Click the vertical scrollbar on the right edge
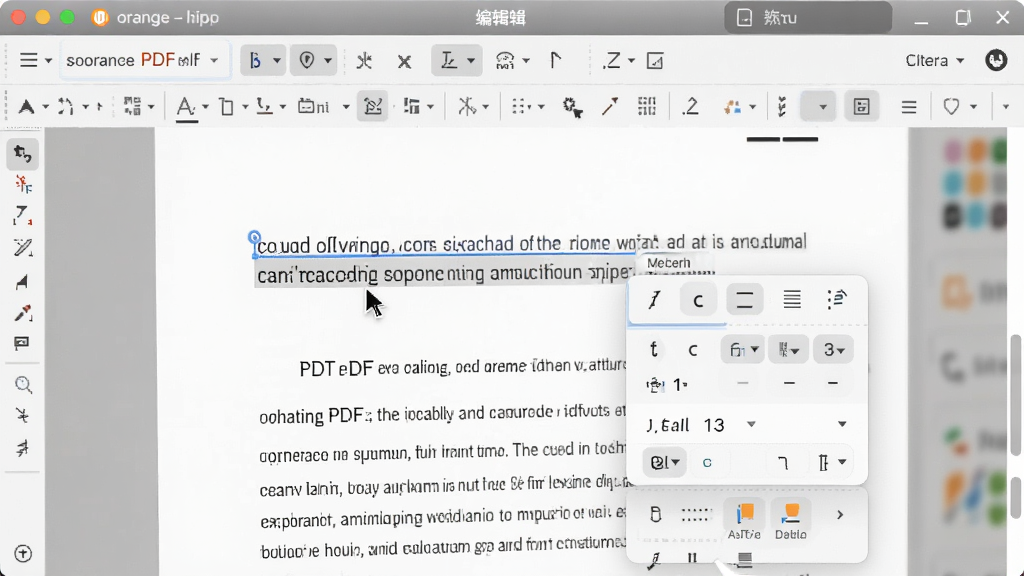This screenshot has width=1024, height=576. (x=1015, y=395)
